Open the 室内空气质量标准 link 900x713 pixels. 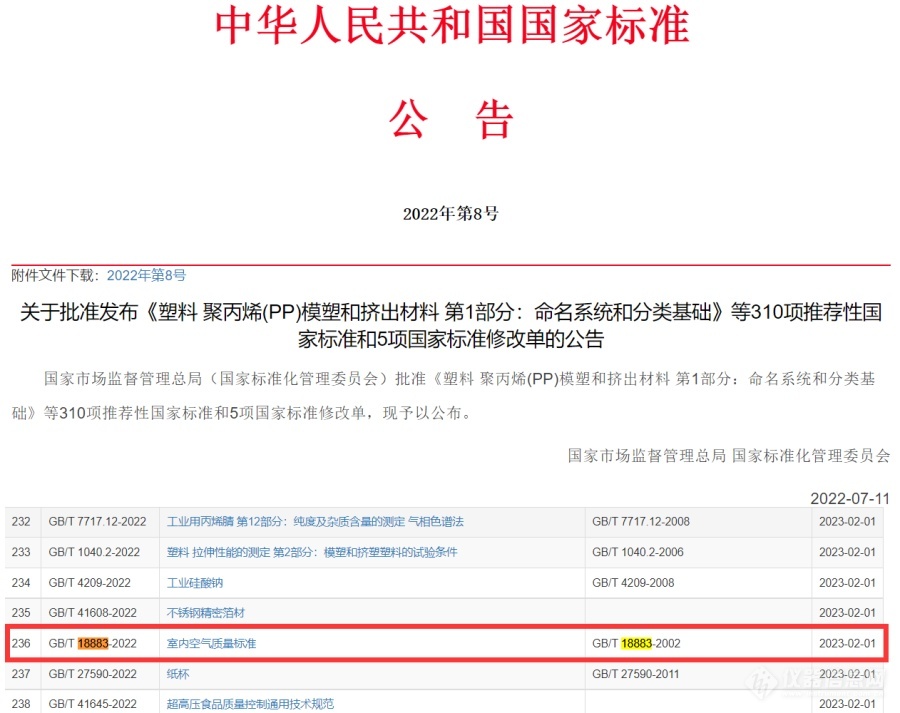point(211,643)
